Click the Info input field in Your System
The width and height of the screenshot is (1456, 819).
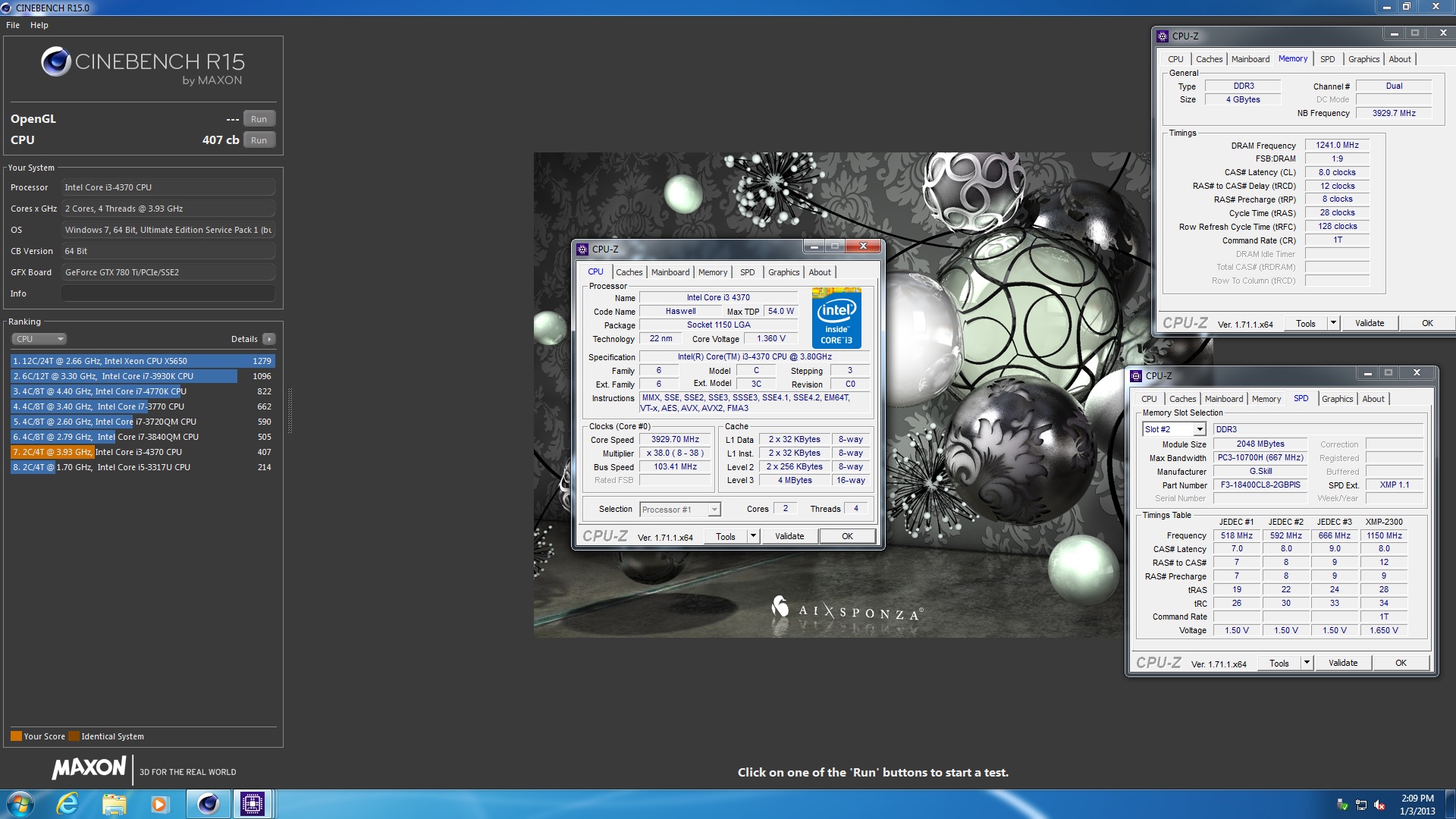[168, 293]
